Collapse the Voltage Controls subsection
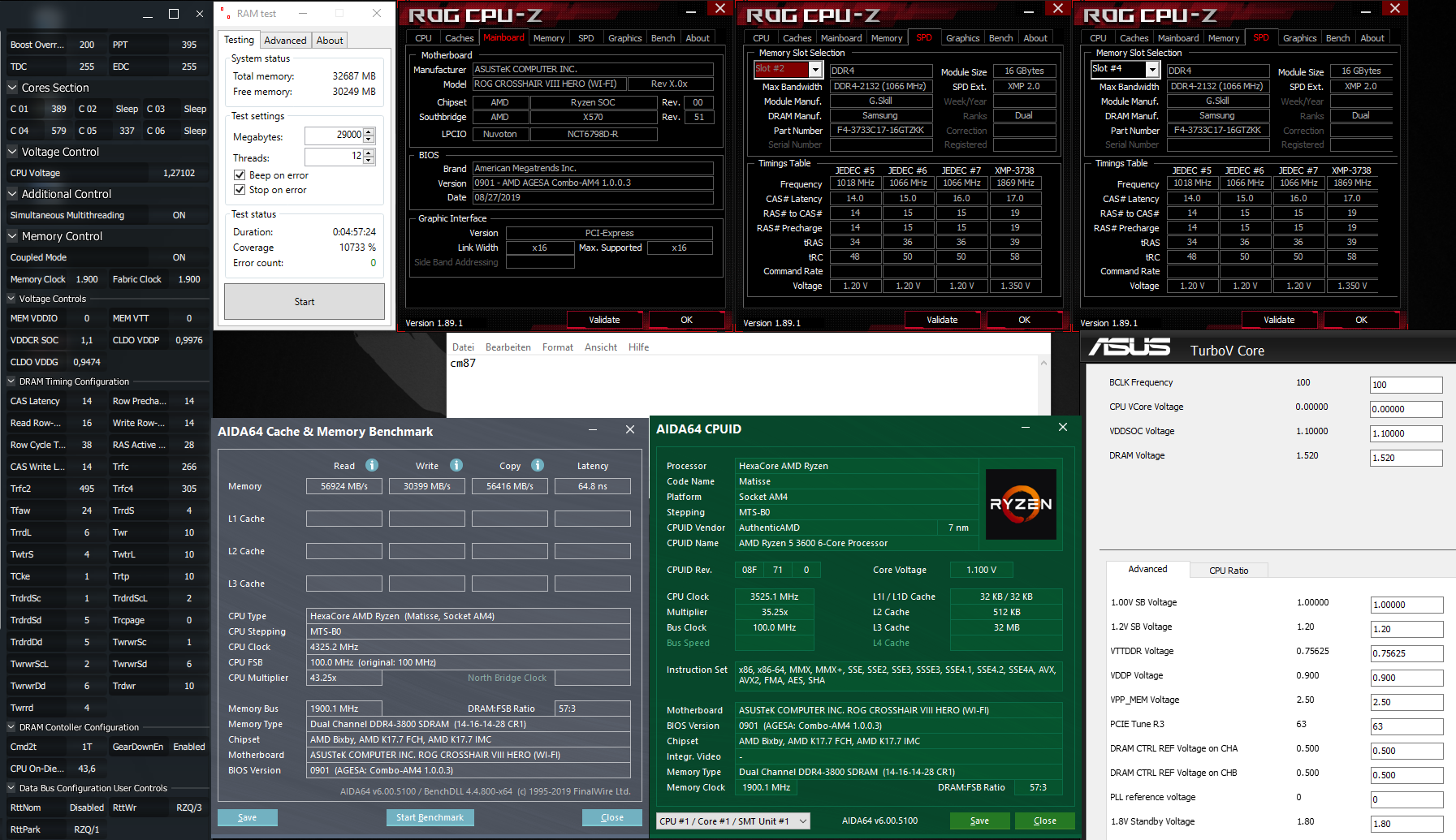The image size is (1456, 840). click(11, 299)
